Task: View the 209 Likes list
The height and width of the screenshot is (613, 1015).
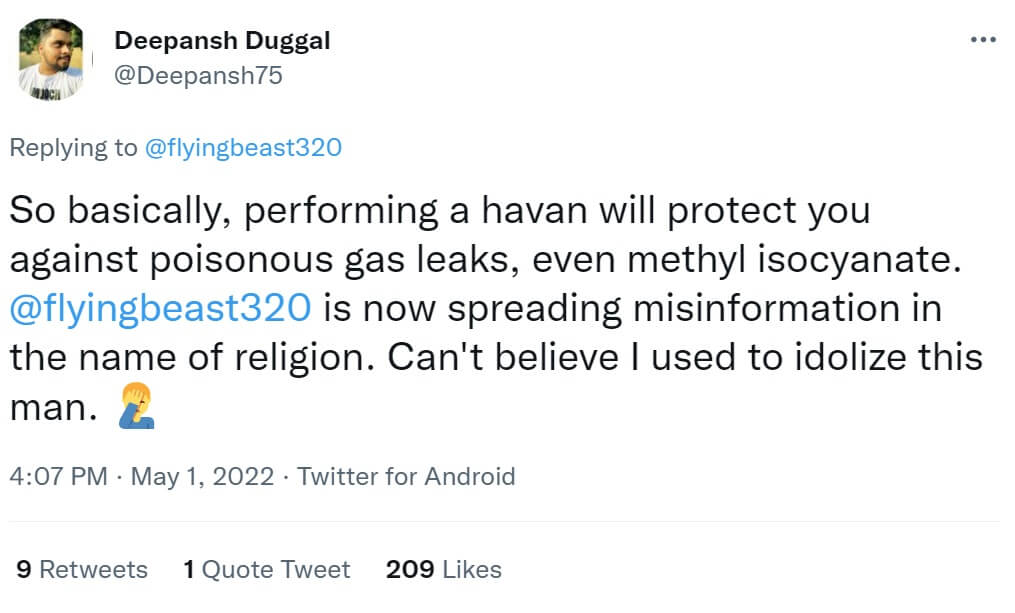Action: pos(443,570)
